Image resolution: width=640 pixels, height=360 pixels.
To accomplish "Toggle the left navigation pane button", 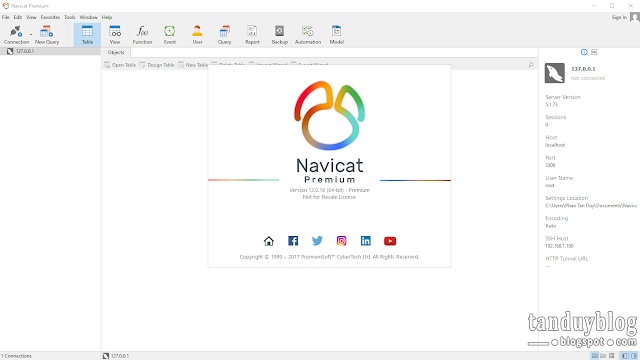I will pos(624,356).
